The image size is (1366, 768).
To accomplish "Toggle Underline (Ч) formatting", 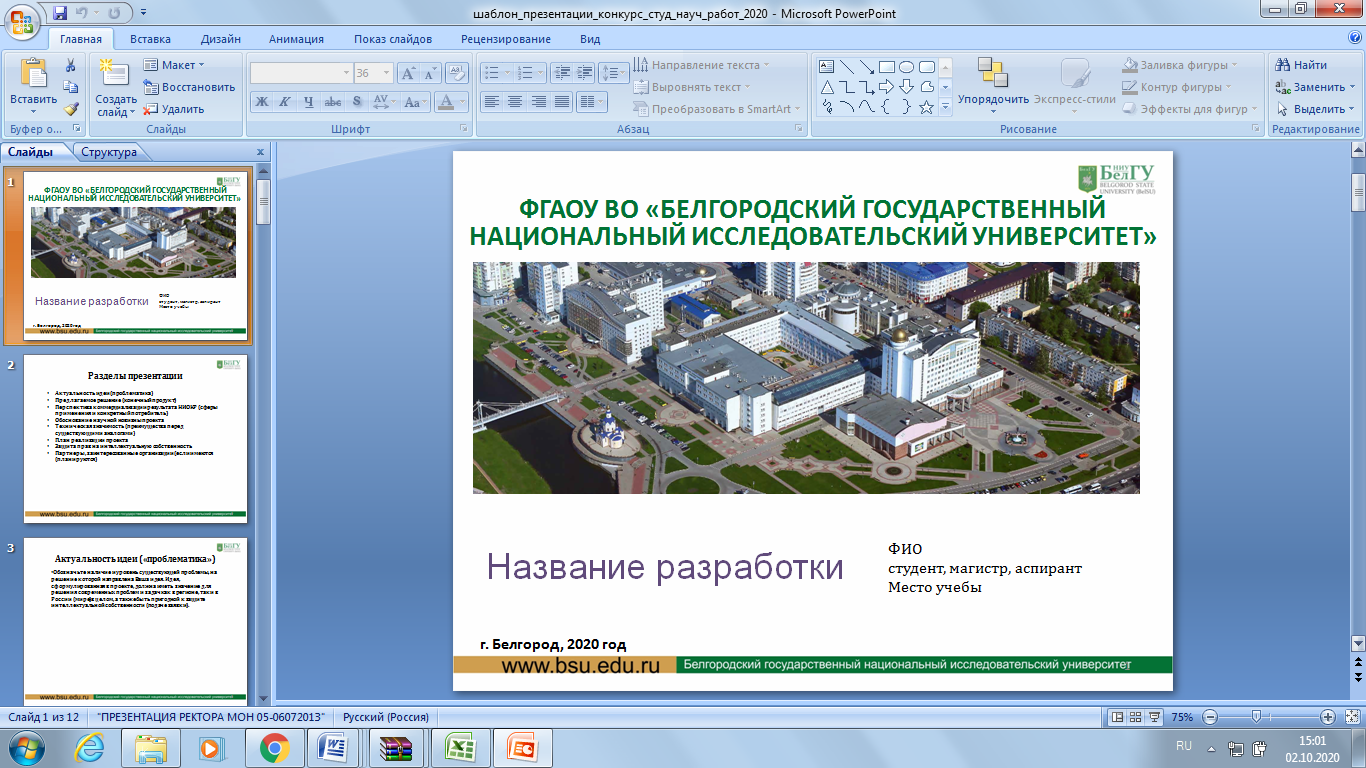I will tap(309, 101).
